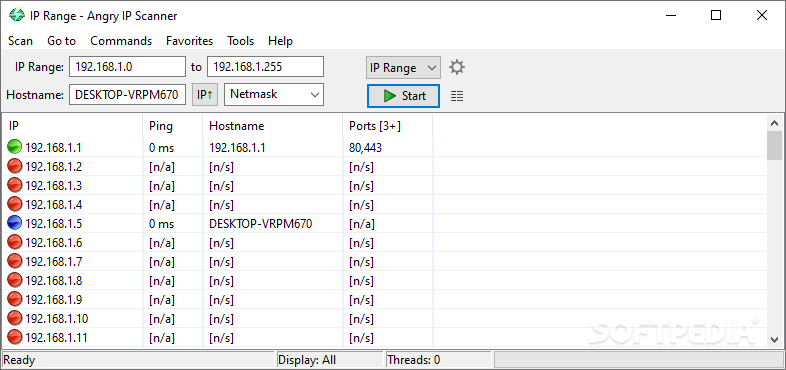This screenshot has height=370, width=786.
Task: Click the [n/a] ping cell for 192.168.1.9
Action: [x=162, y=299]
